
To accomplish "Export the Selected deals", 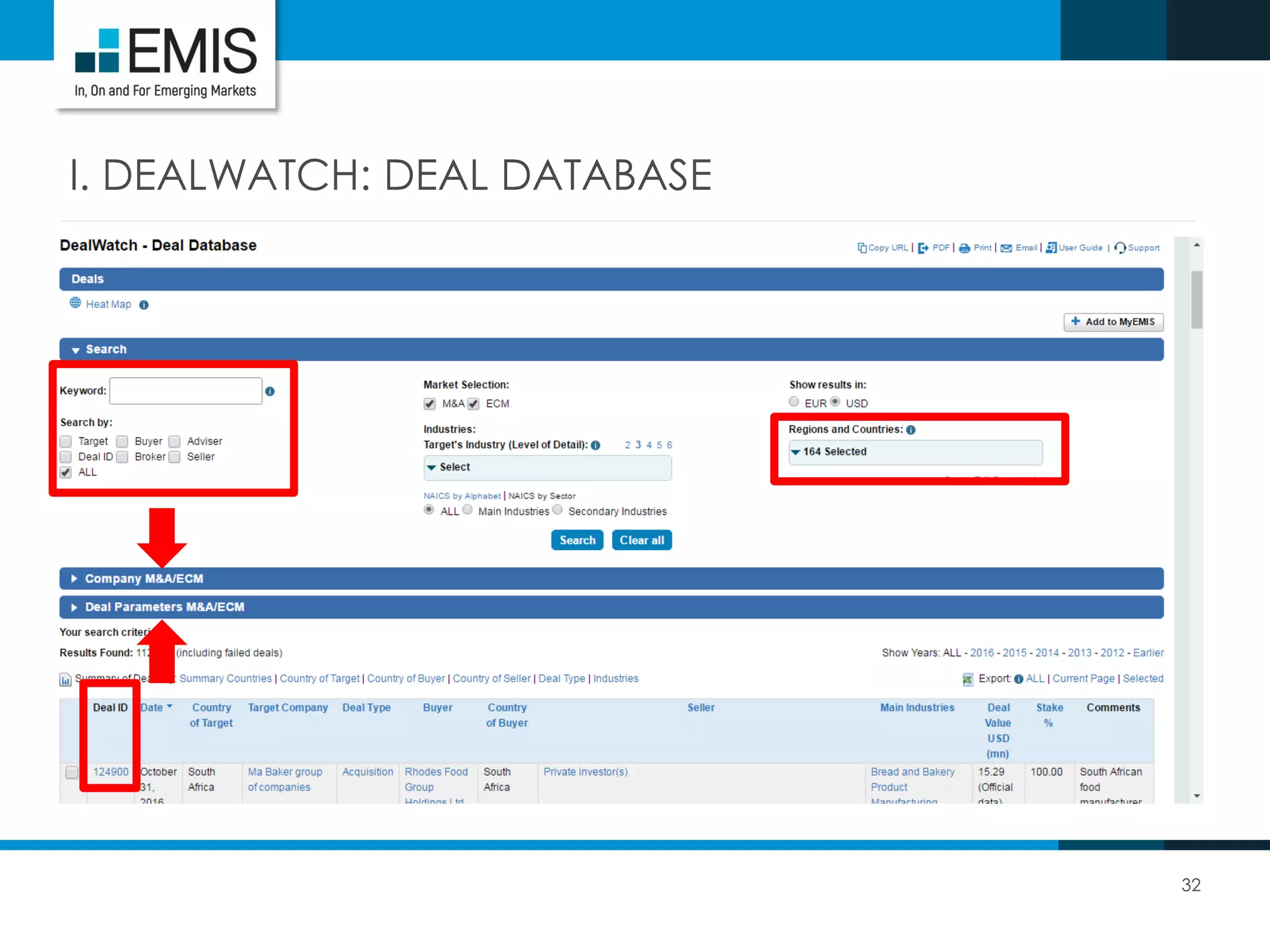I will point(1143,679).
